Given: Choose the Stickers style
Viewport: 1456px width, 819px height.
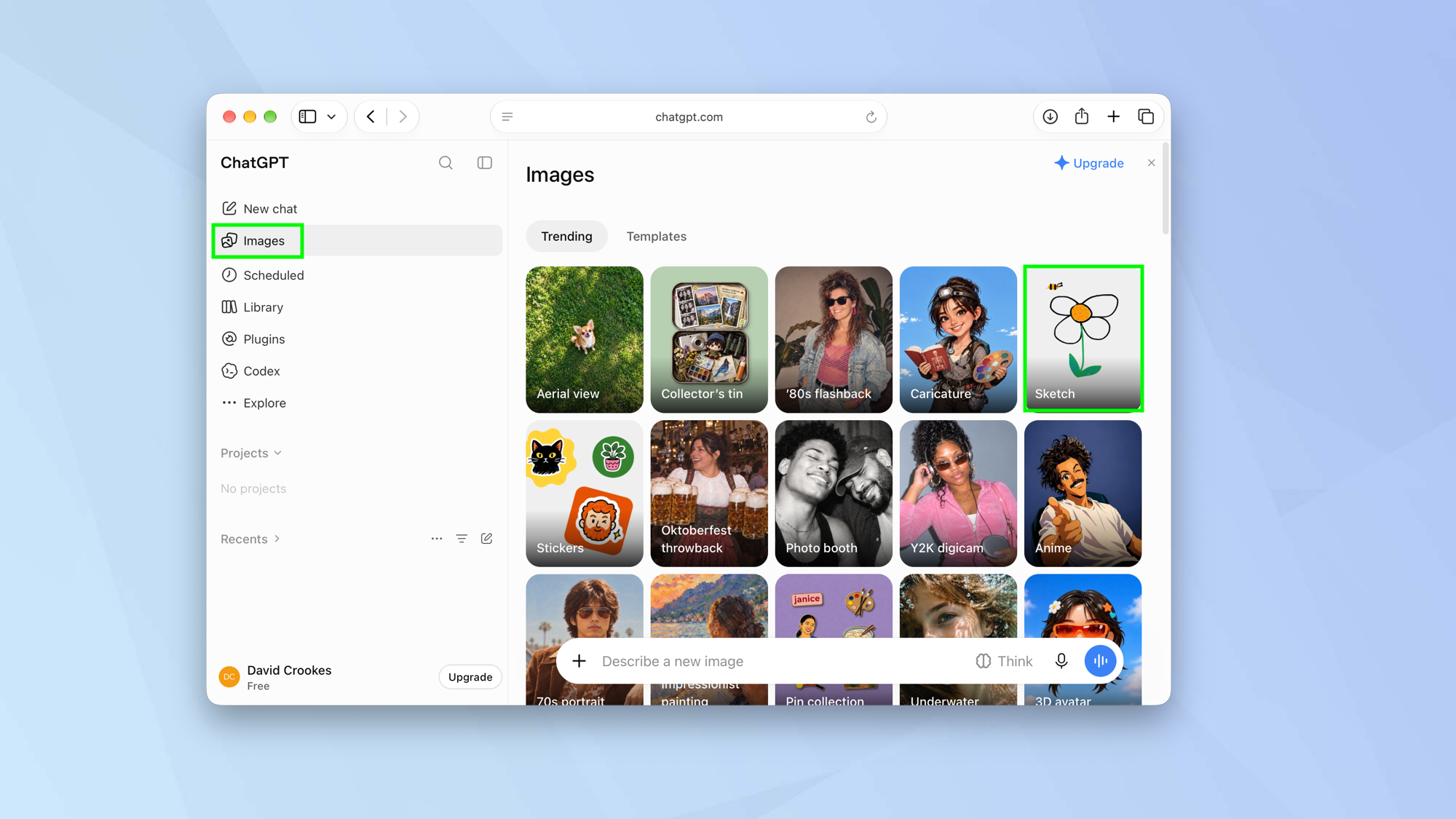Looking at the screenshot, I should [585, 494].
